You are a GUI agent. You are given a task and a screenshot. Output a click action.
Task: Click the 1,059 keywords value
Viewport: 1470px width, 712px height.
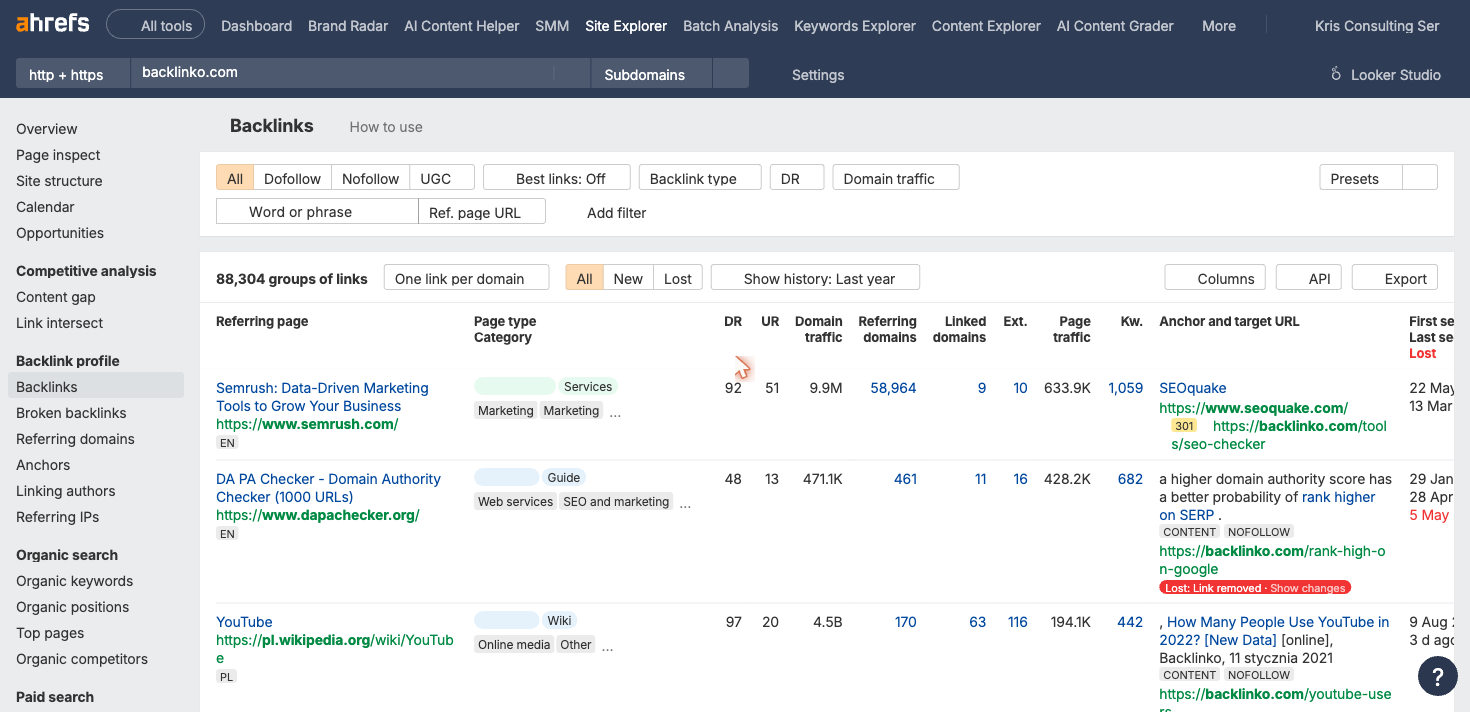pos(1125,388)
